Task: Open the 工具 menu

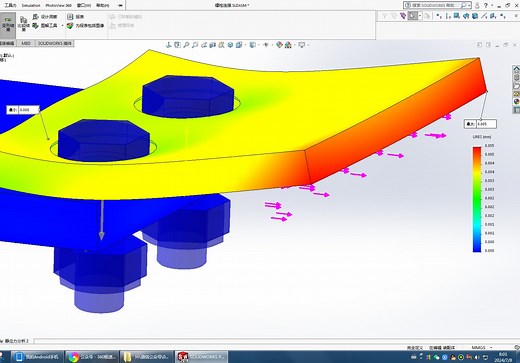Action: pyautogui.click(x=11, y=5)
